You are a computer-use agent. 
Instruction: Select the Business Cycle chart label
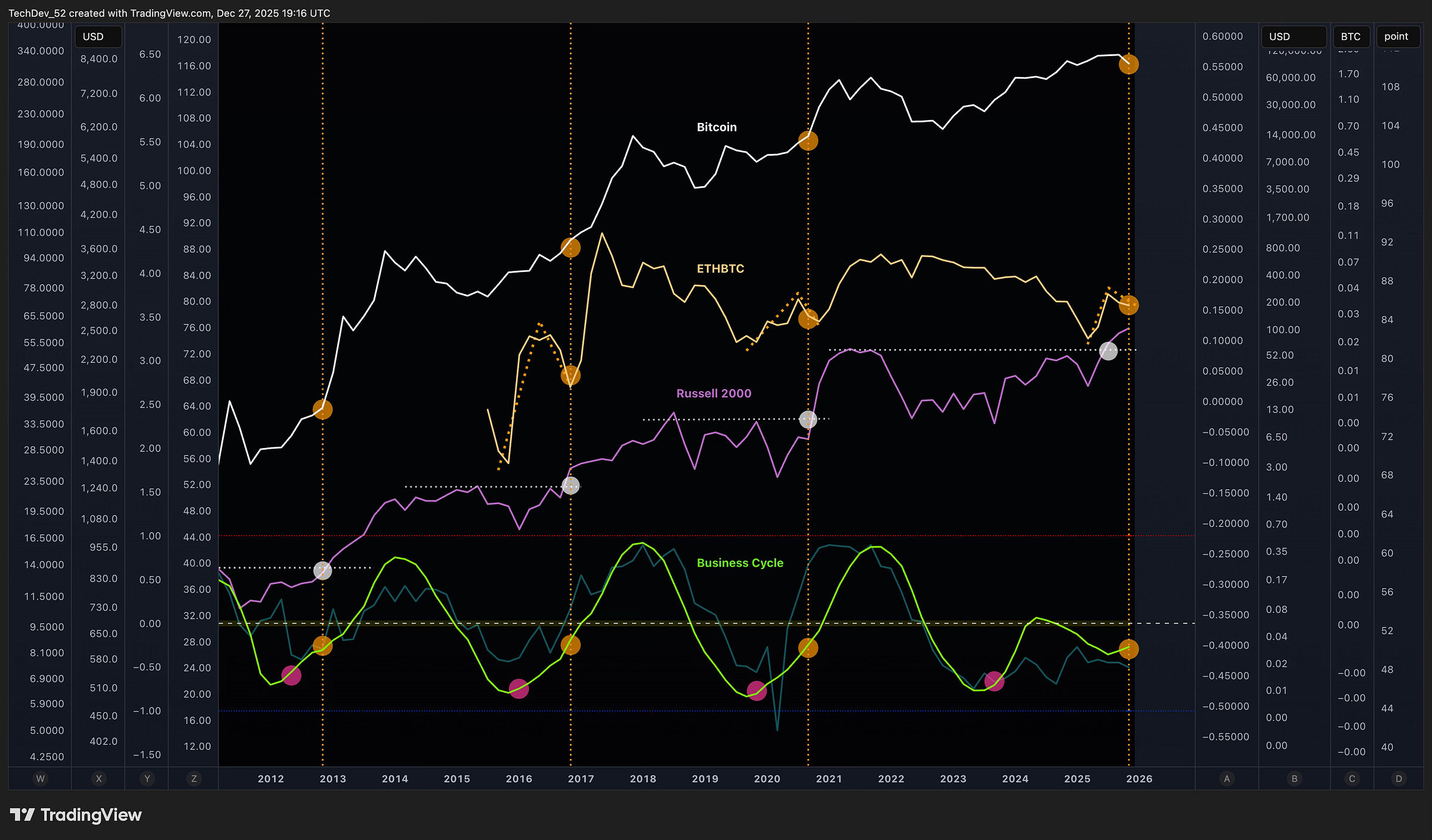click(740, 563)
